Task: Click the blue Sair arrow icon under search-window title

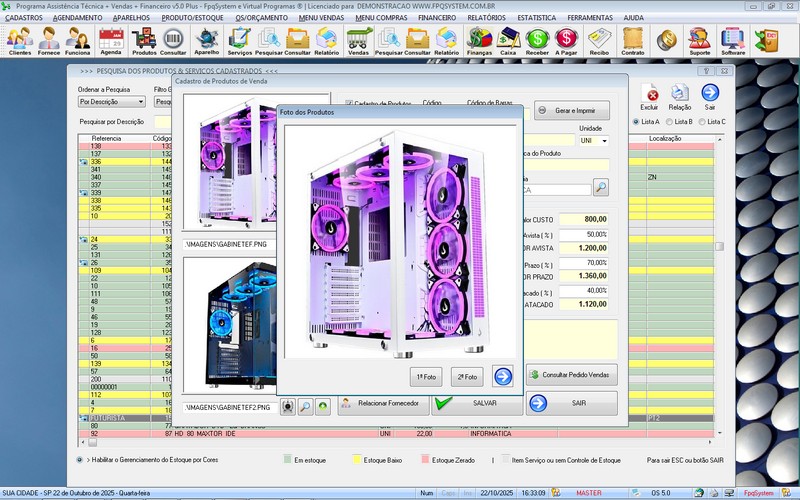Action: click(x=710, y=97)
